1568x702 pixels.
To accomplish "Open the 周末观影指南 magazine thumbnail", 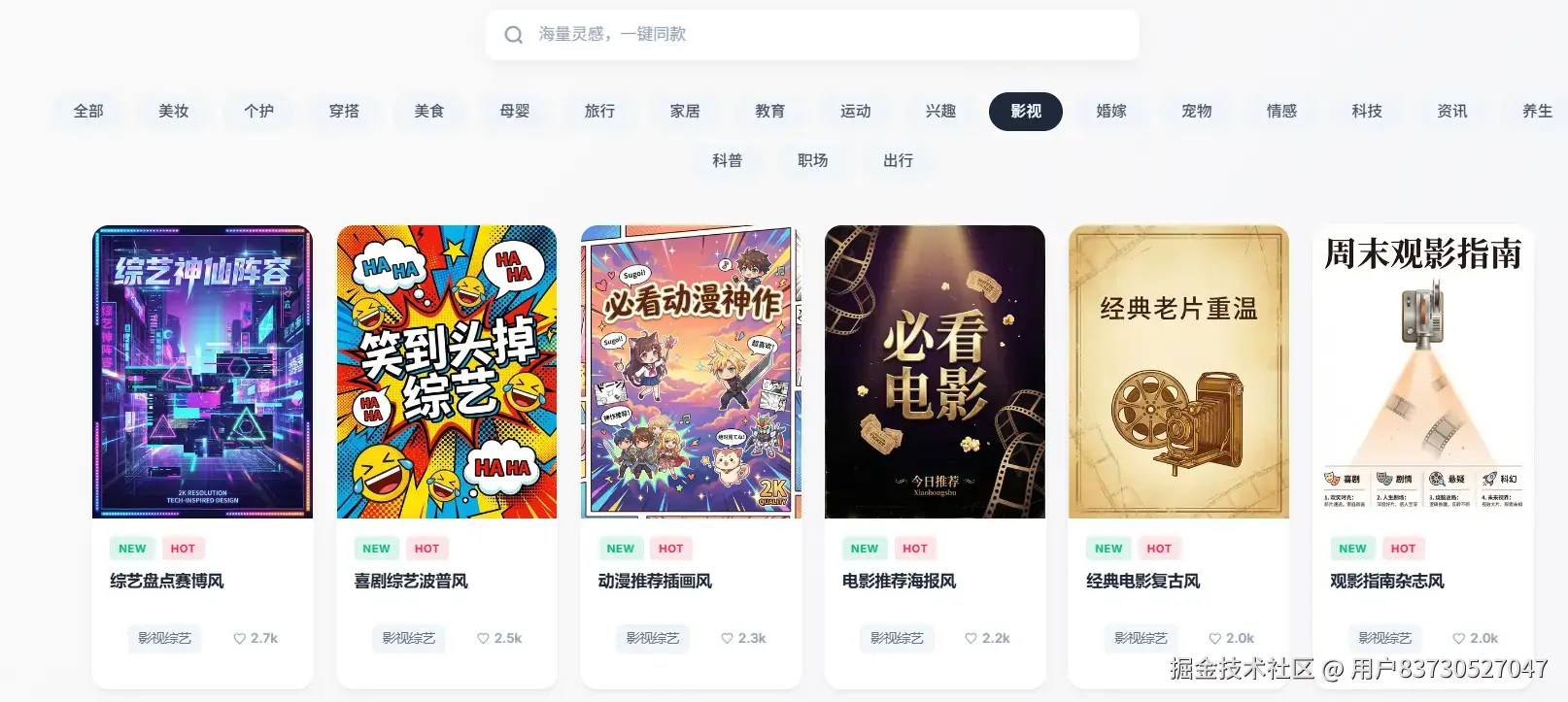I will (x=1423, y=372).
